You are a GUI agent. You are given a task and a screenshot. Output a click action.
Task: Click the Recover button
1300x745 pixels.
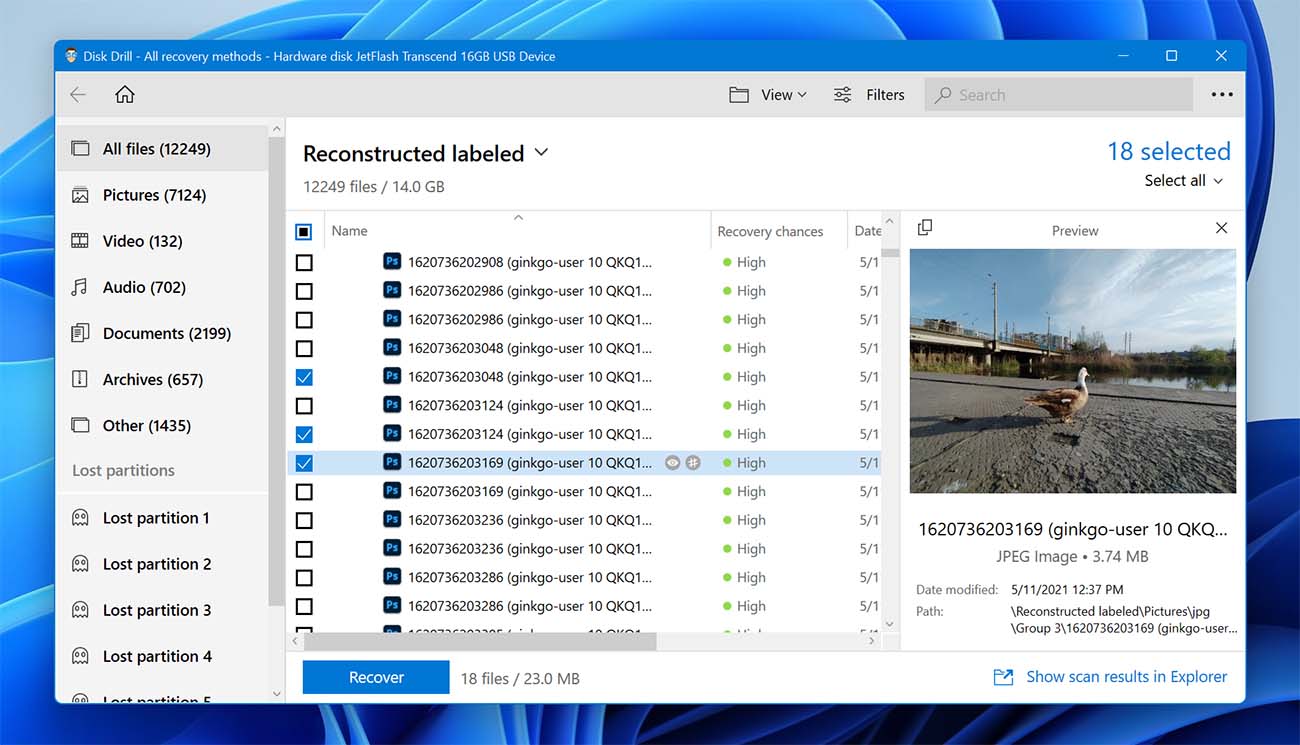pyautogui.click(x=376, y=677)
